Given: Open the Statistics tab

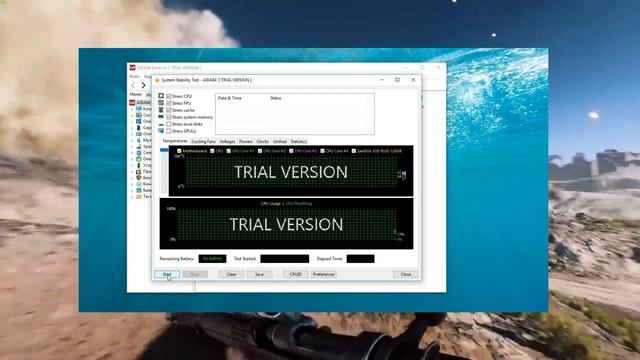Looking at the screenshot, I should pyautogui.click(x=299, y=141).
